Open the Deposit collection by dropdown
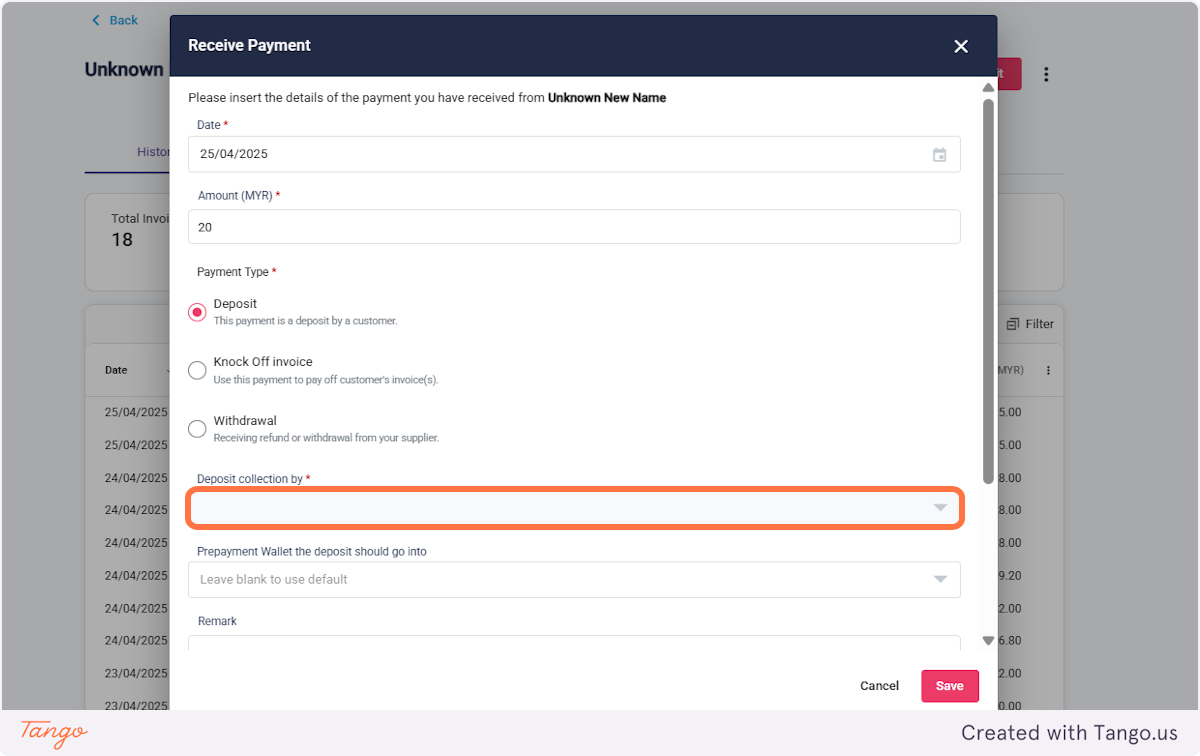 pyautogui.click(x=574, y=508)
